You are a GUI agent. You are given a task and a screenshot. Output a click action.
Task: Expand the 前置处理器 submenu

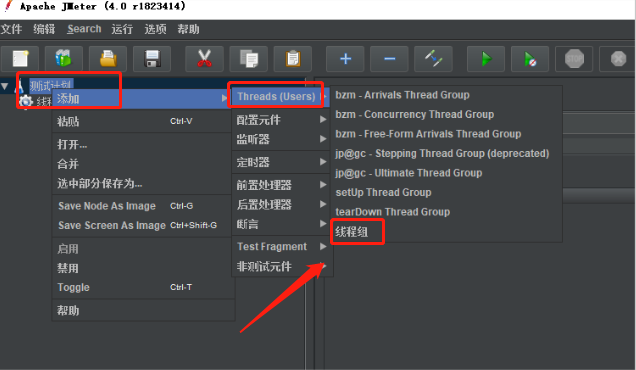tap(281, 185)
